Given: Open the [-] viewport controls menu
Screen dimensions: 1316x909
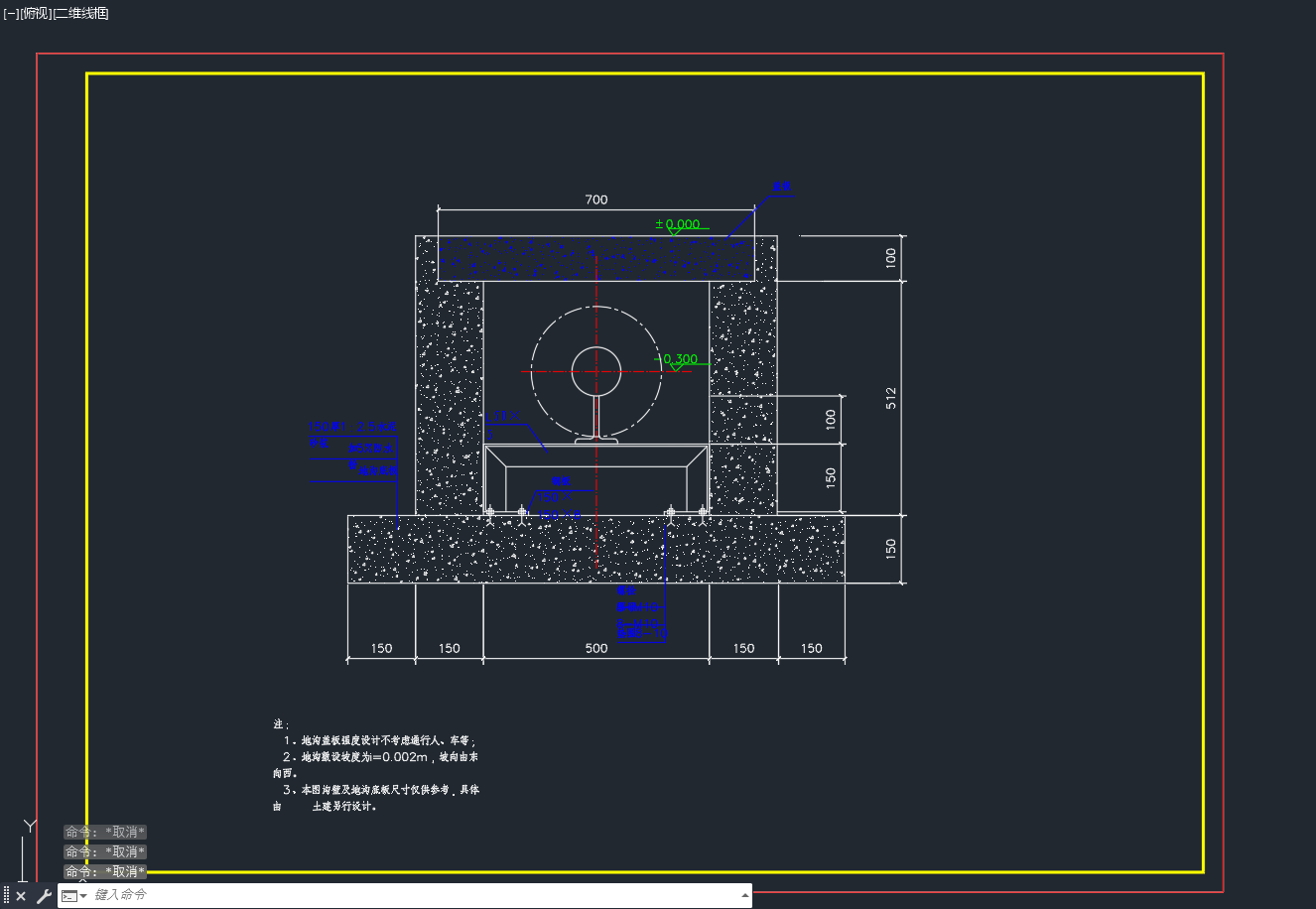Looking at the screenshot, I should click(x=11, y=13).
